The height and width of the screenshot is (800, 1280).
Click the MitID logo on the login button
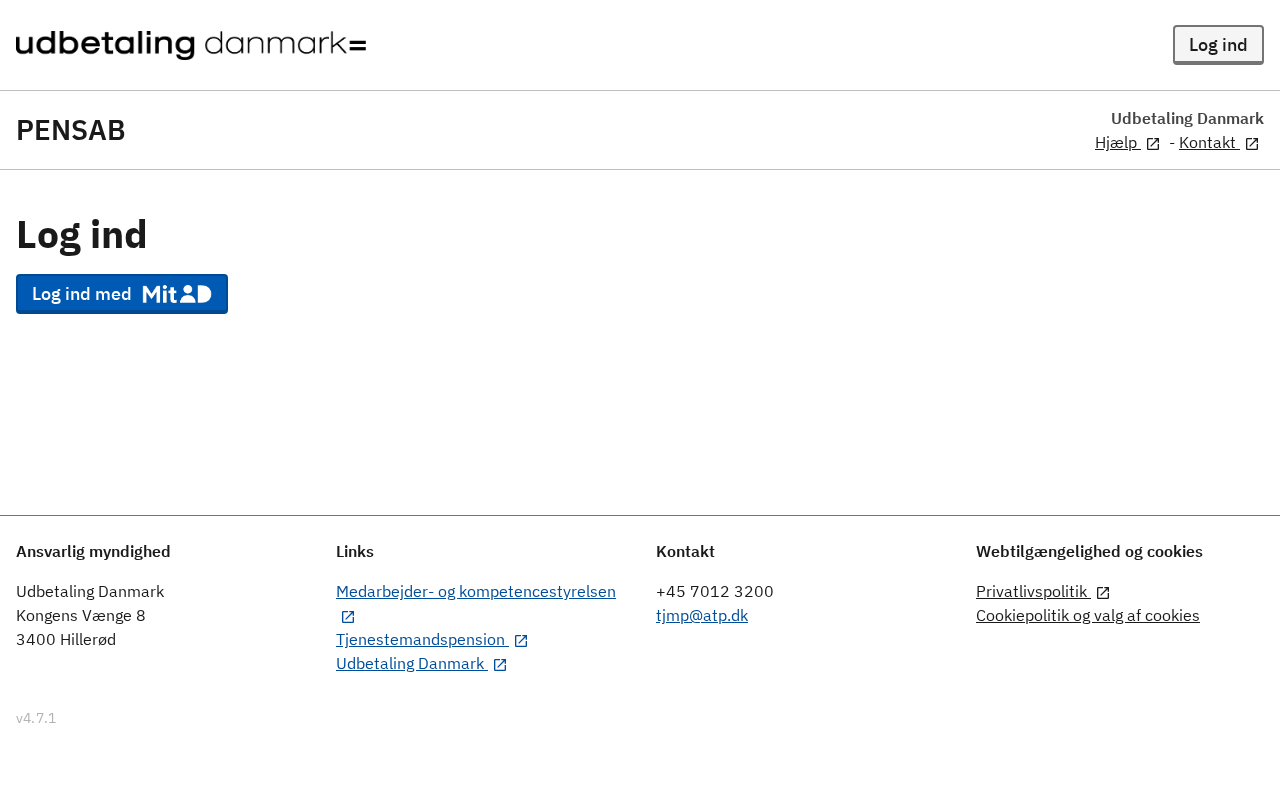click(177, 294)
